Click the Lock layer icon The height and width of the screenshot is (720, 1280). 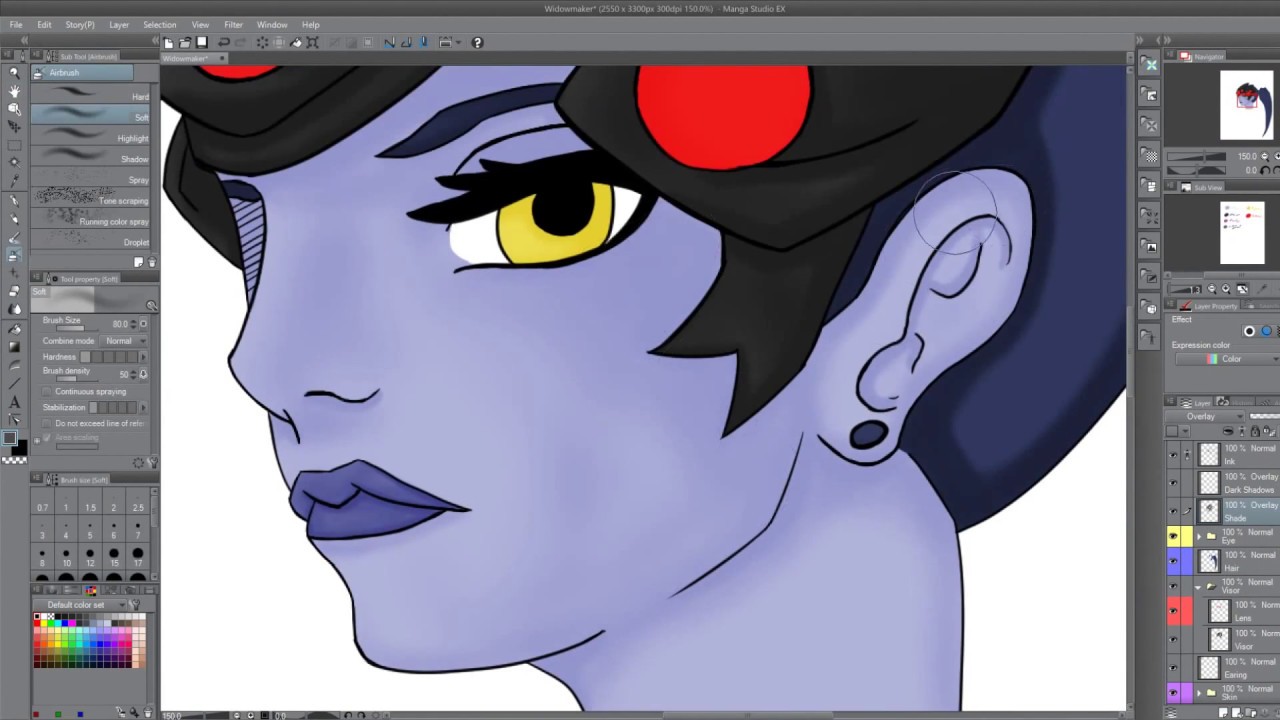pyautogui.click(x=1256, y=431)
